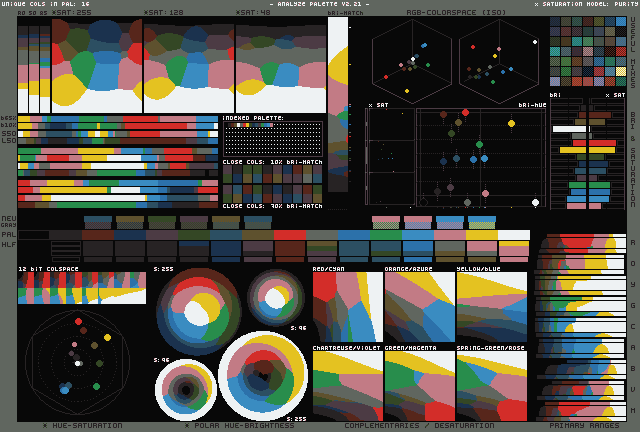This screenshot has width=640, height=432.
Task: Pick the red swatch in PAL row
Action: [289, 235]
